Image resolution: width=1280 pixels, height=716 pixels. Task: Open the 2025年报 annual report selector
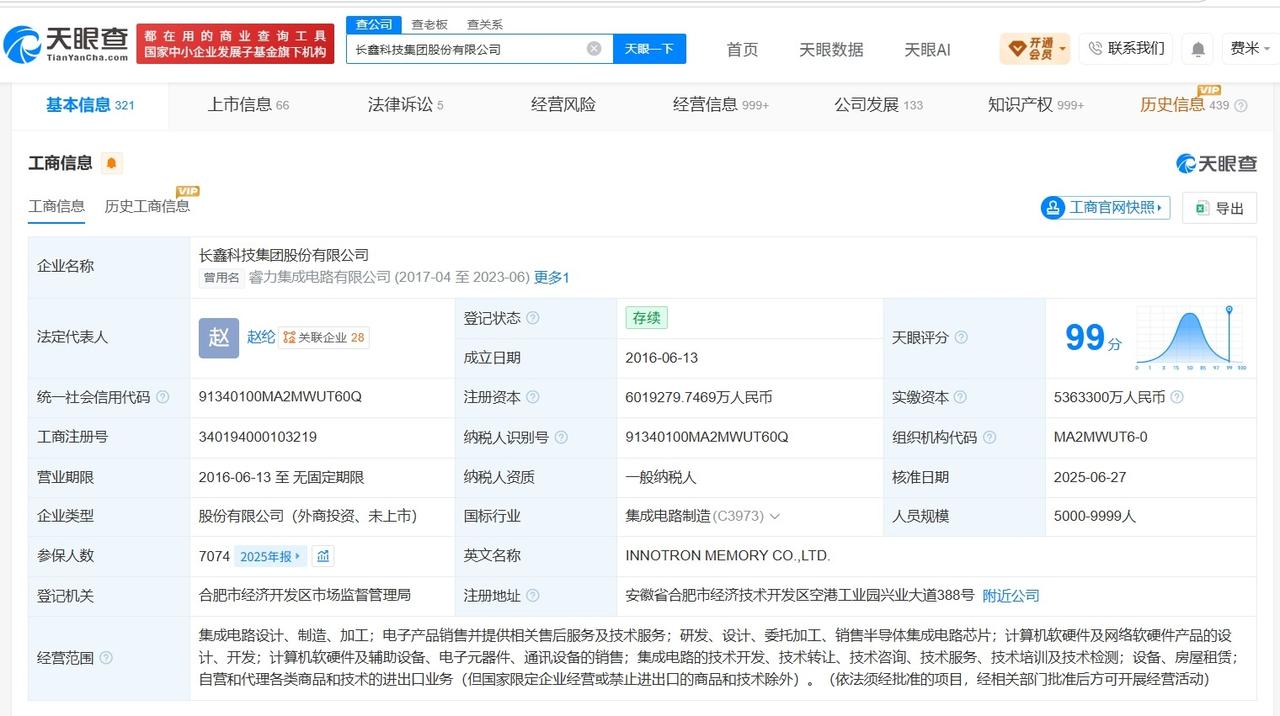pos(271,556)
